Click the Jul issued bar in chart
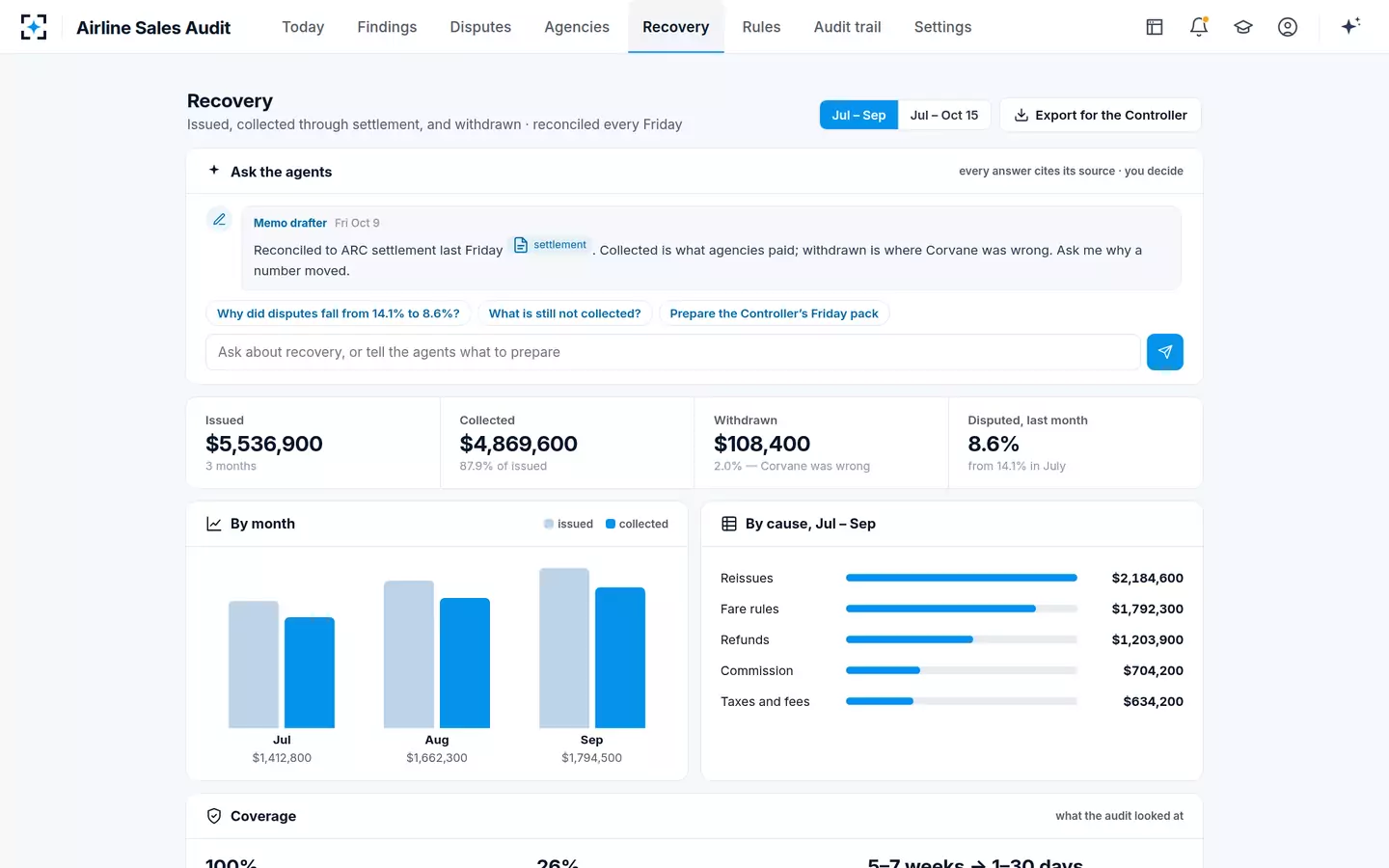 (x=254, y=665)
